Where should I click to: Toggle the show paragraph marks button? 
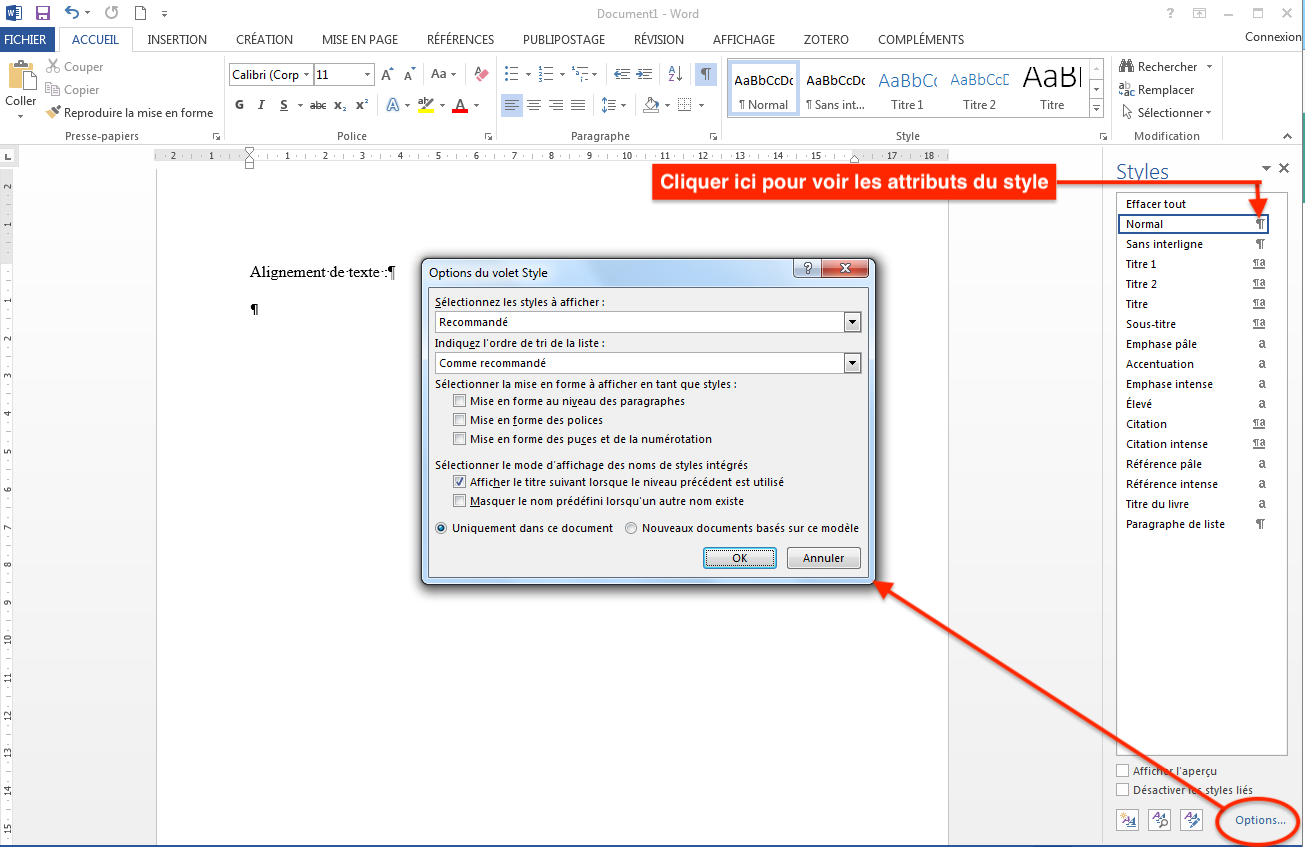(x=707, y=74)
